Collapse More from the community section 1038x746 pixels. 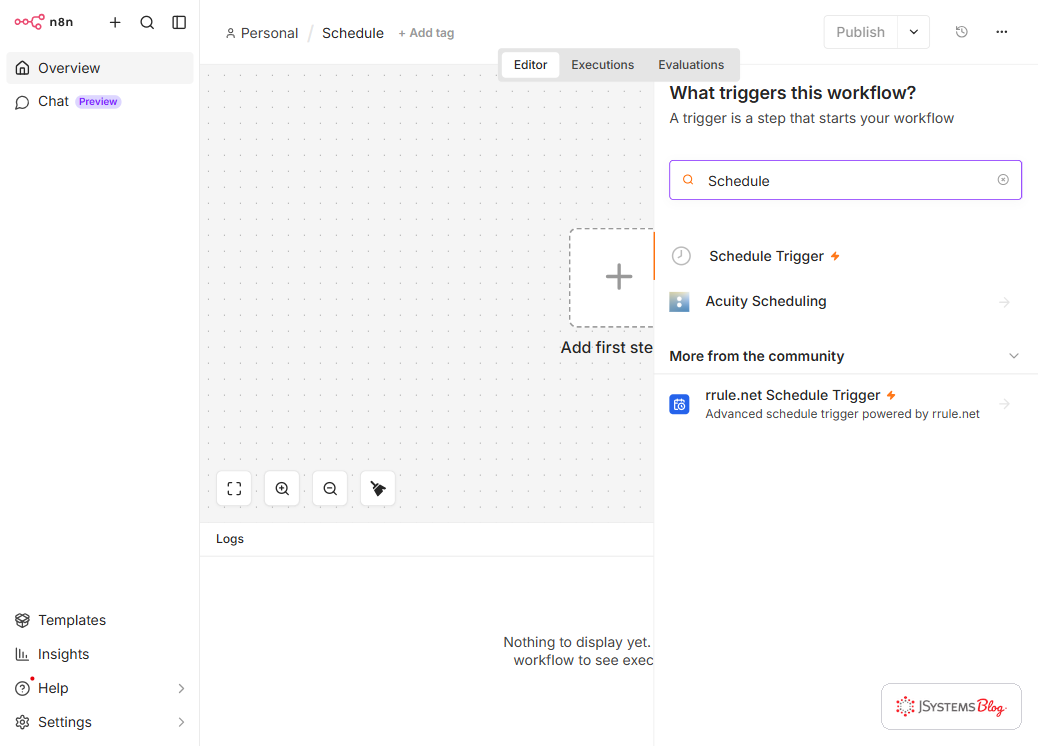pos(1014,356)
